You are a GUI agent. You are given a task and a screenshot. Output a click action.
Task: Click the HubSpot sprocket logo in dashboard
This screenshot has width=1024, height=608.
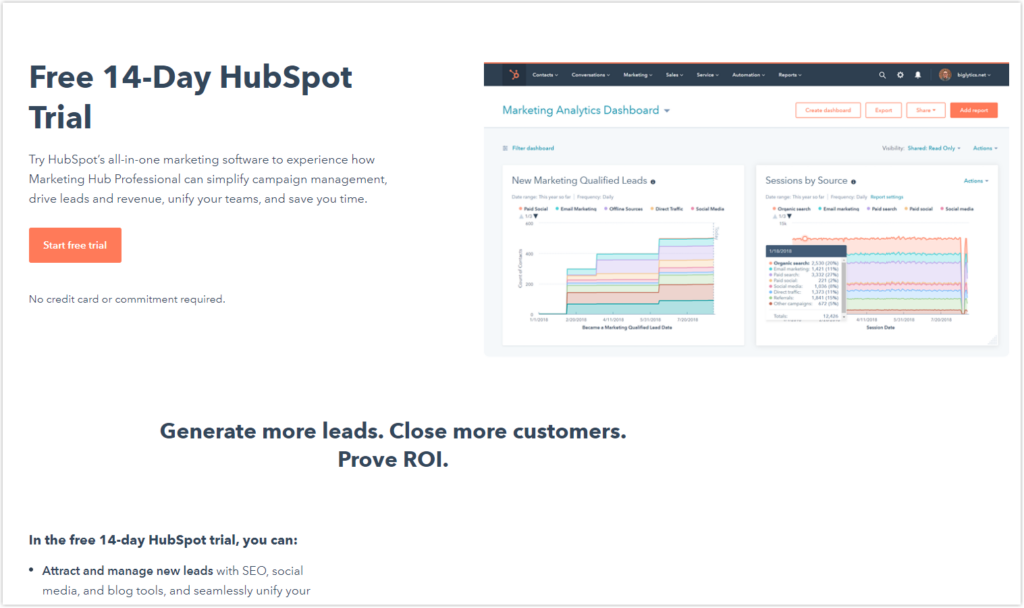pos(514,74)
